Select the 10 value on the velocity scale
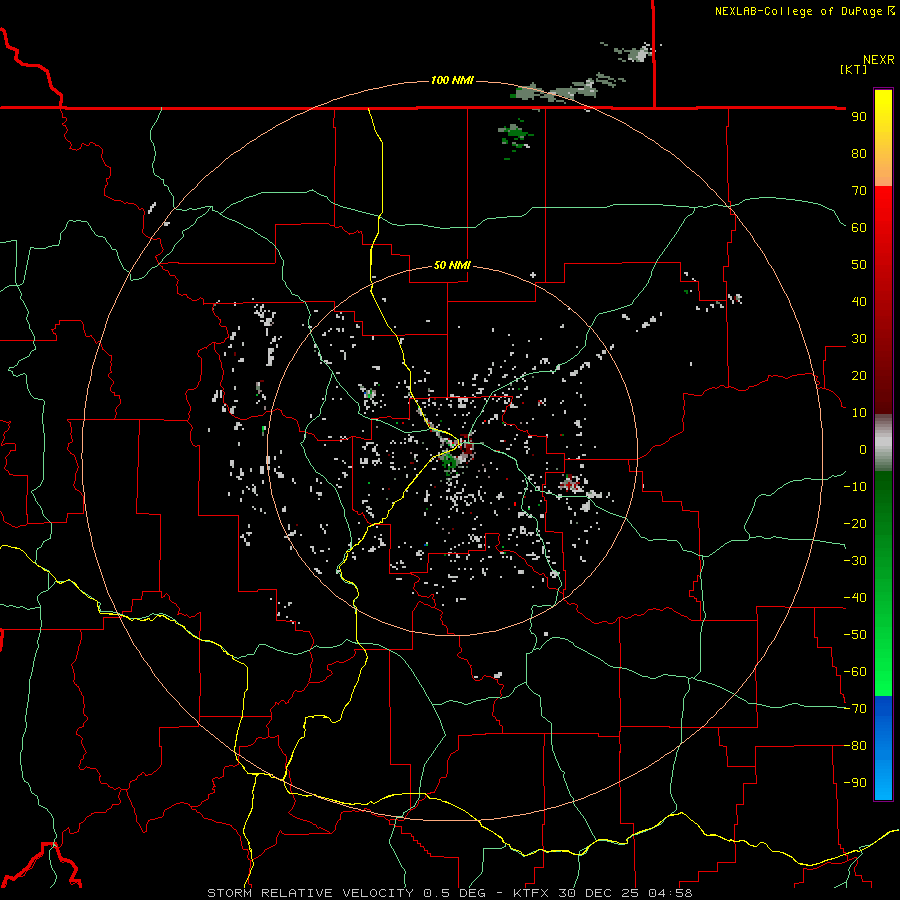900x900 pixels. point(859,413)
